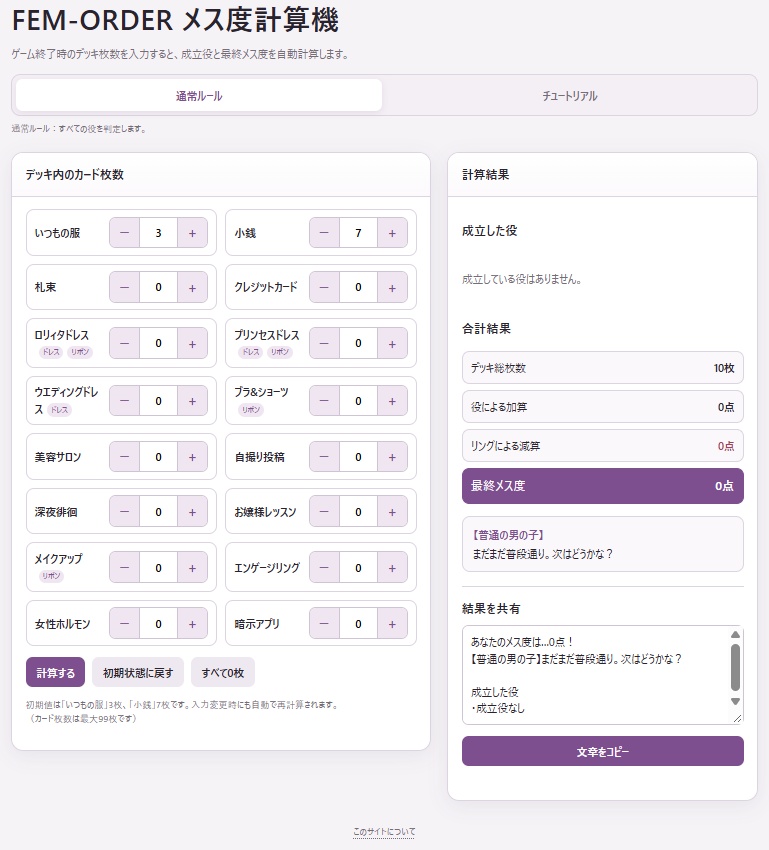Add one 札束 card using plus
769x850 pixels.
pyautogui.click(x=192, y=287)
